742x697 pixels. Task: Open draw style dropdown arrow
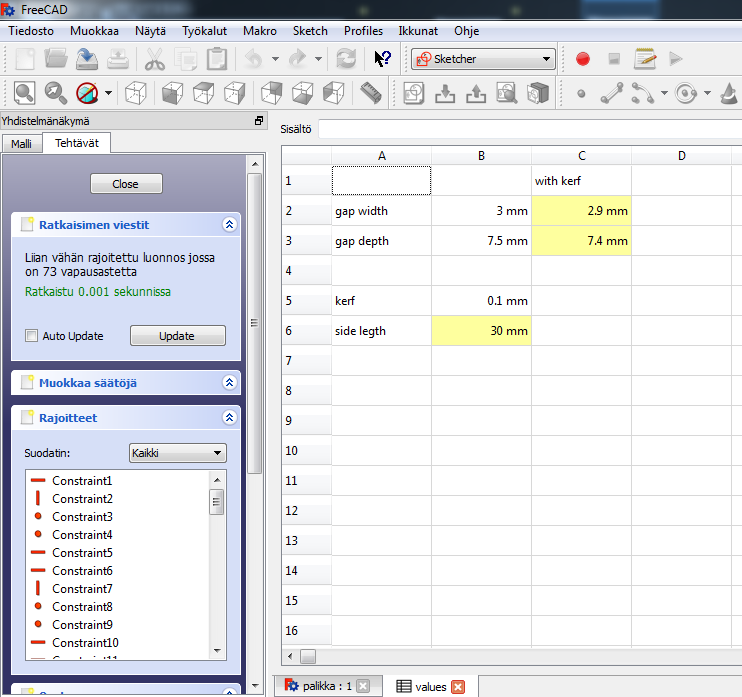coord(108,93)
